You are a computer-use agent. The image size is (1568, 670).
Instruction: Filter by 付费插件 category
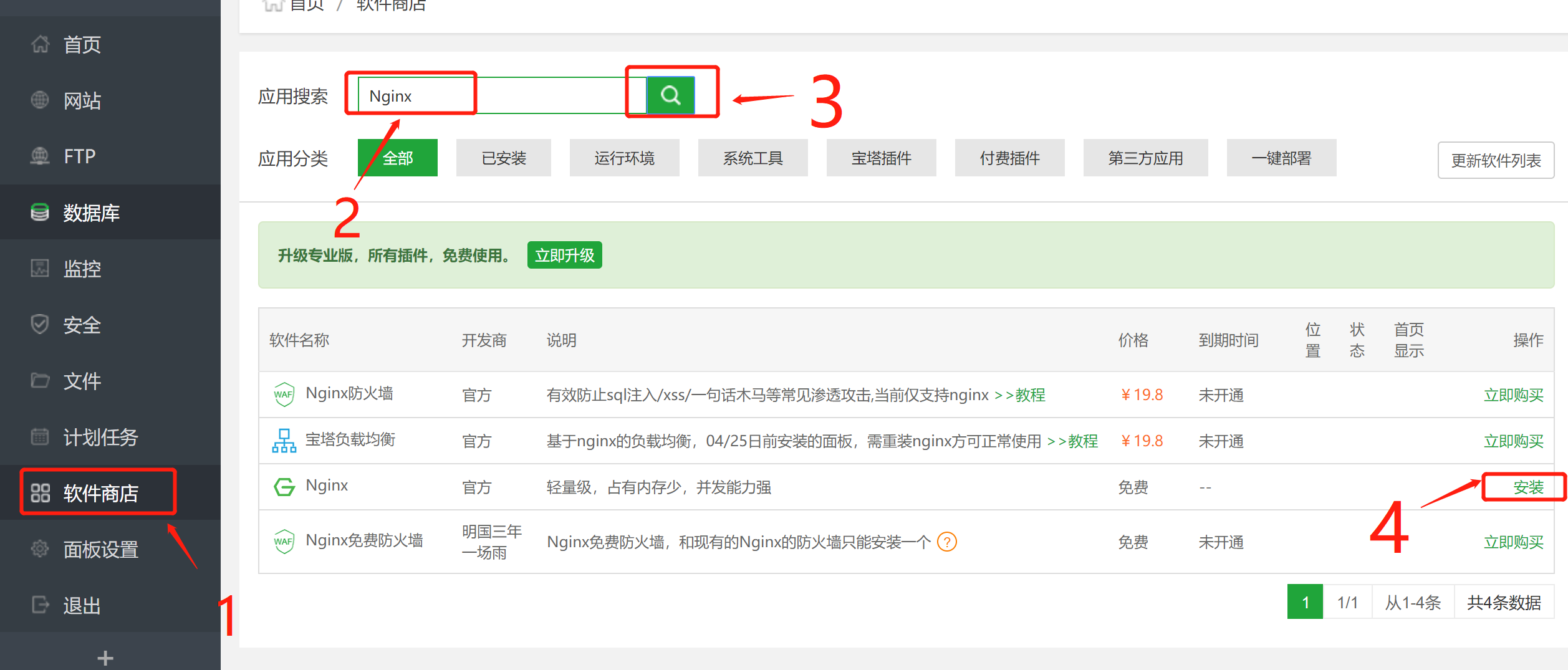tap(1009, 158)
